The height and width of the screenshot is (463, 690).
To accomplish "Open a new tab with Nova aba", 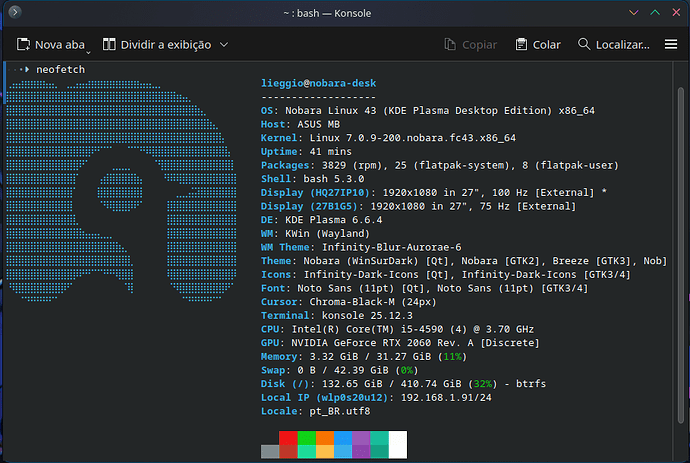I will [x=51, y=44].
